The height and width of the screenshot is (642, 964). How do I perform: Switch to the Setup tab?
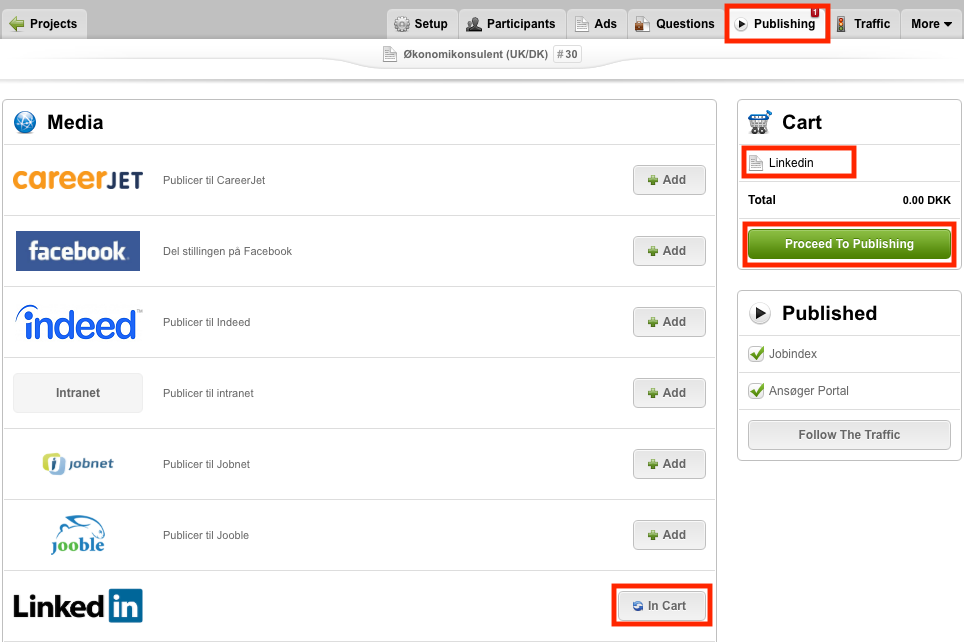(421, 24)
